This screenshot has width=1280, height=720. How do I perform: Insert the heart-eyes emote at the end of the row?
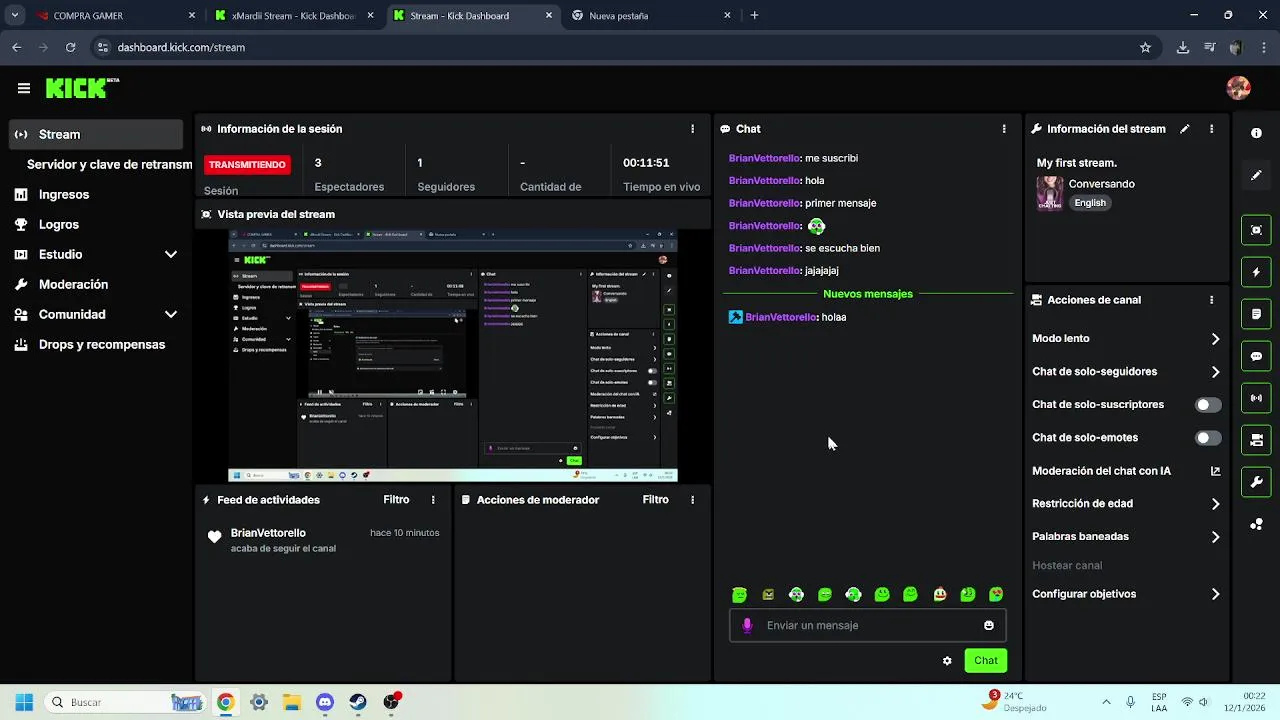[996, 594]
